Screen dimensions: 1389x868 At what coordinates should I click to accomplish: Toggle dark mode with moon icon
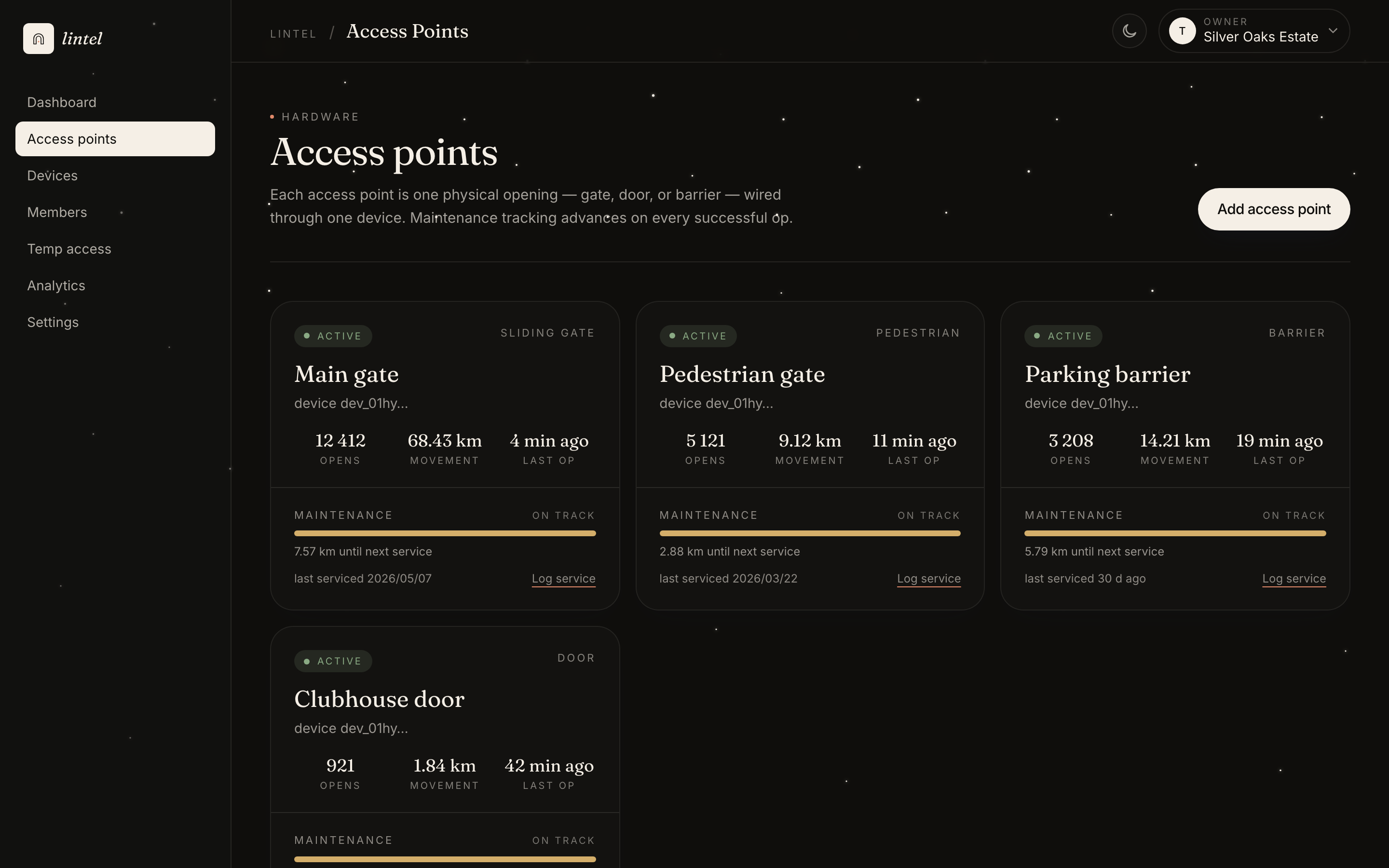pyautogui.click(x=1129, y=31)
